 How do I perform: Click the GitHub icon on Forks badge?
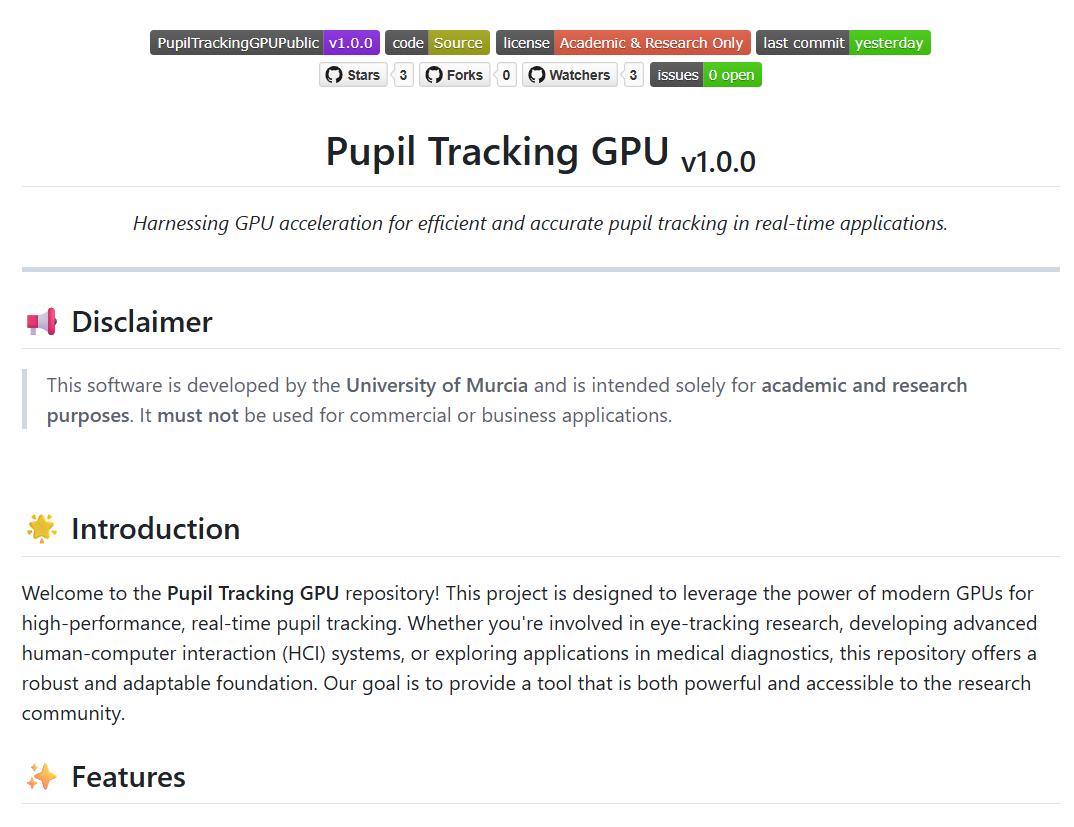click(x=434, y=75)
